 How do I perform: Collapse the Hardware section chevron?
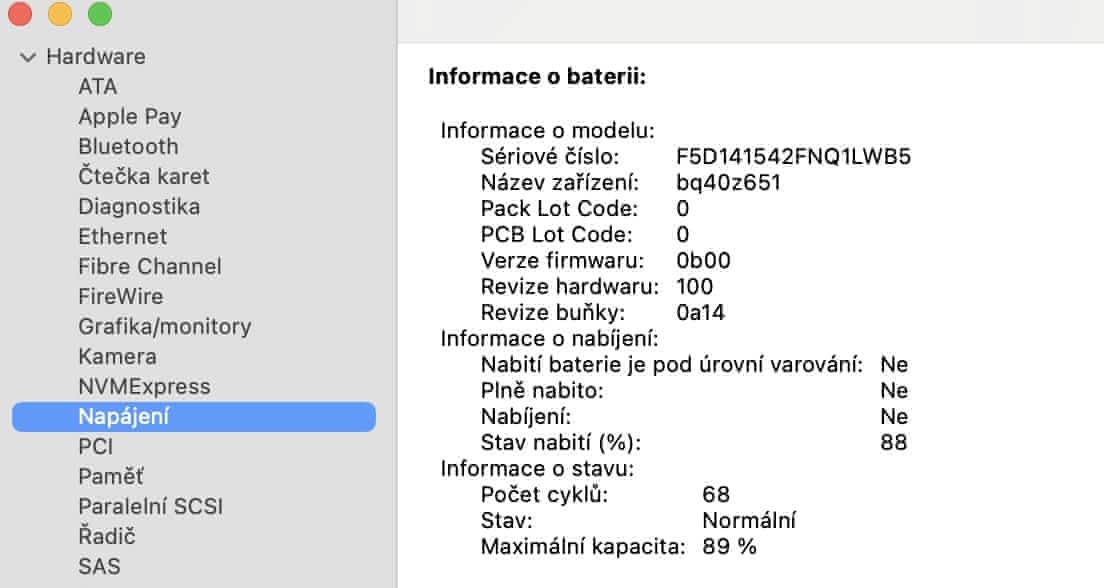point(28,57)
